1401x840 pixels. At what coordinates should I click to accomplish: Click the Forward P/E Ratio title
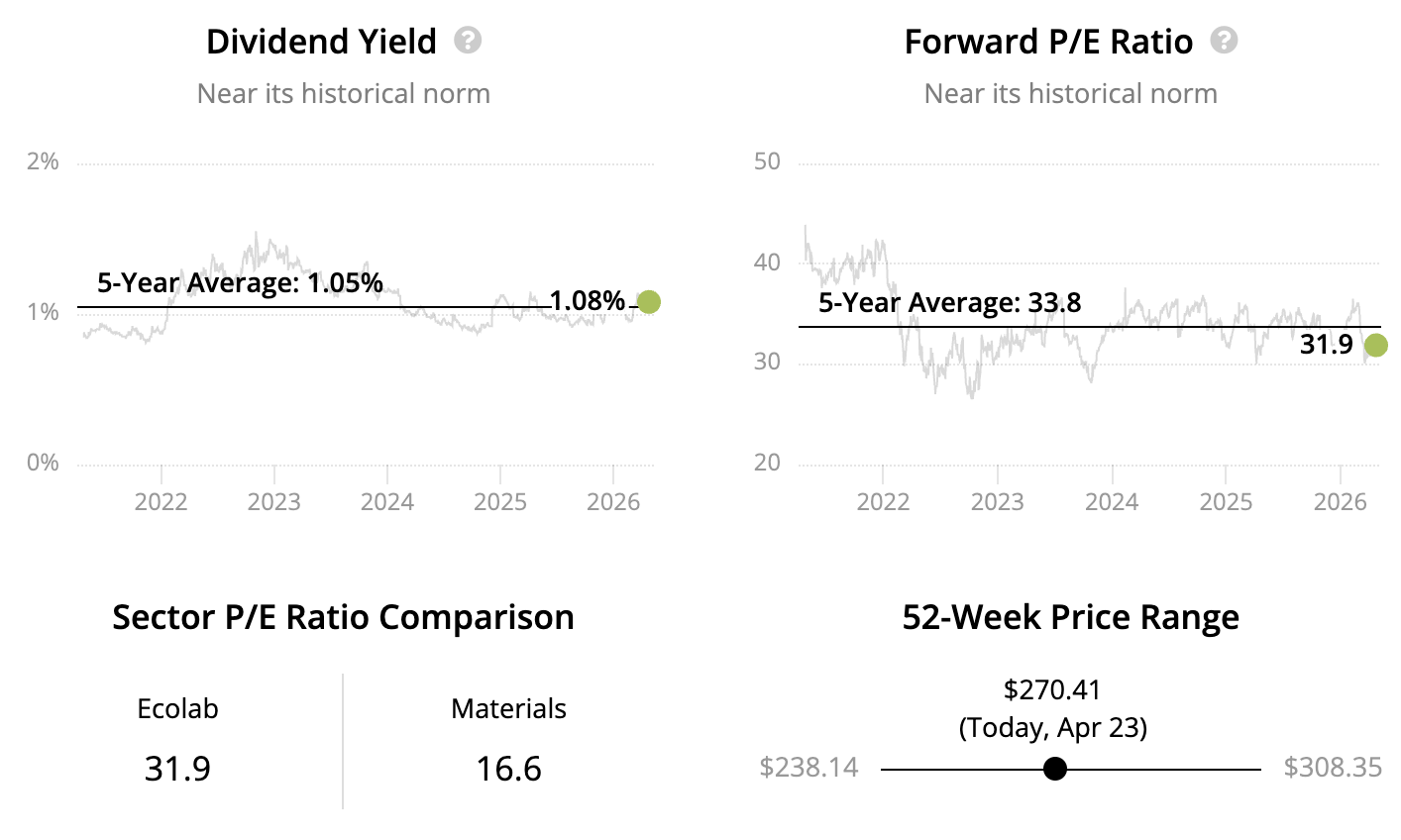pos(1048,42)
